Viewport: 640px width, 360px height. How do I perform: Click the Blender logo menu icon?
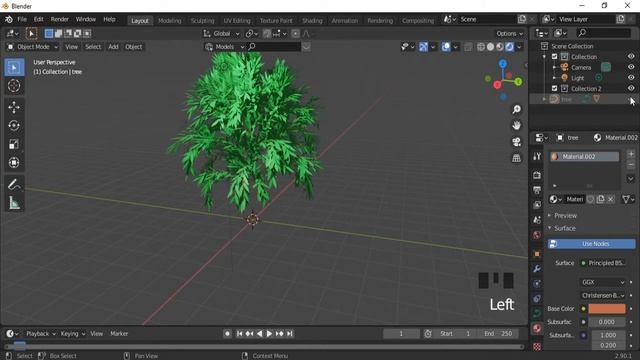[x=9, y=19]
